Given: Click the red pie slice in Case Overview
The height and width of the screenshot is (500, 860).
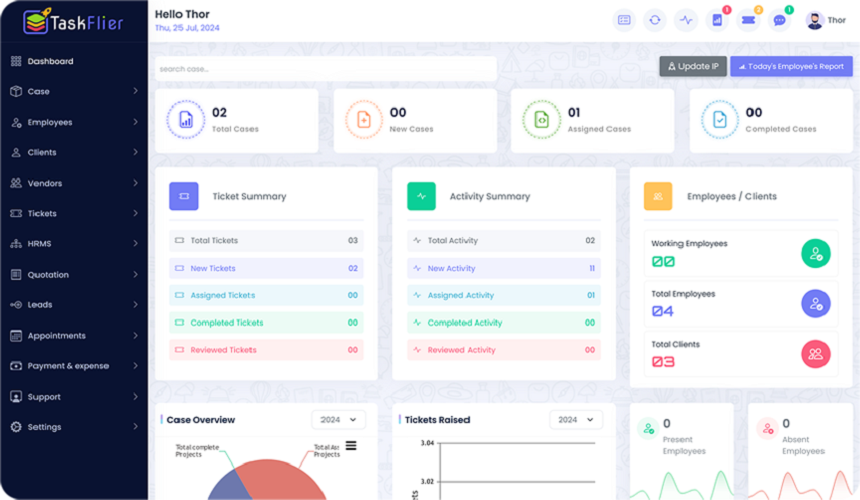Looking at the screenshot, I should pyautogui.click(x=280, y=478).
